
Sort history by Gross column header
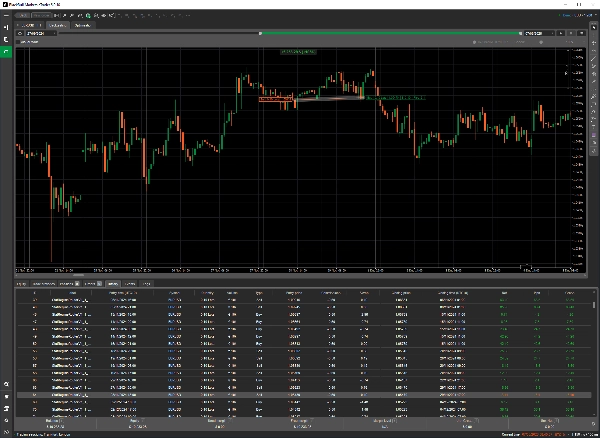tap(569, 293)
